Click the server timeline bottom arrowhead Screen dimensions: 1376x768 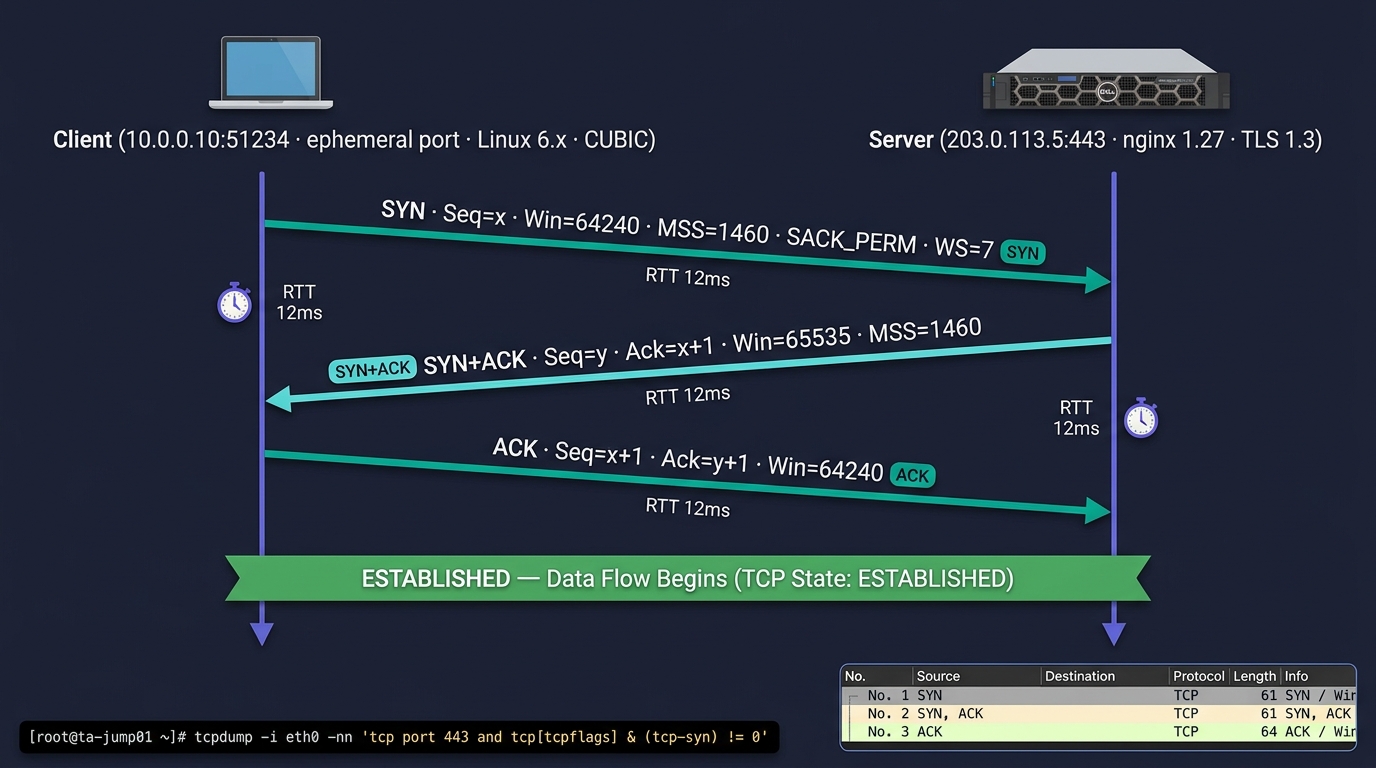pos(1113,633)
